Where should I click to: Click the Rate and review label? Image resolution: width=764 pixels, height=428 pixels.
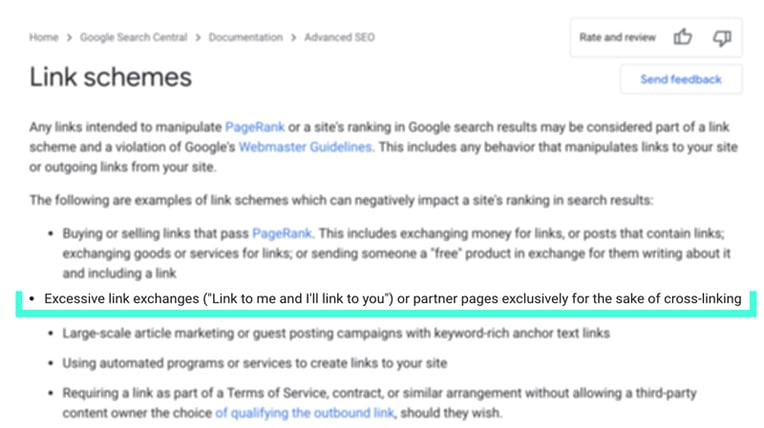(617, 38)
